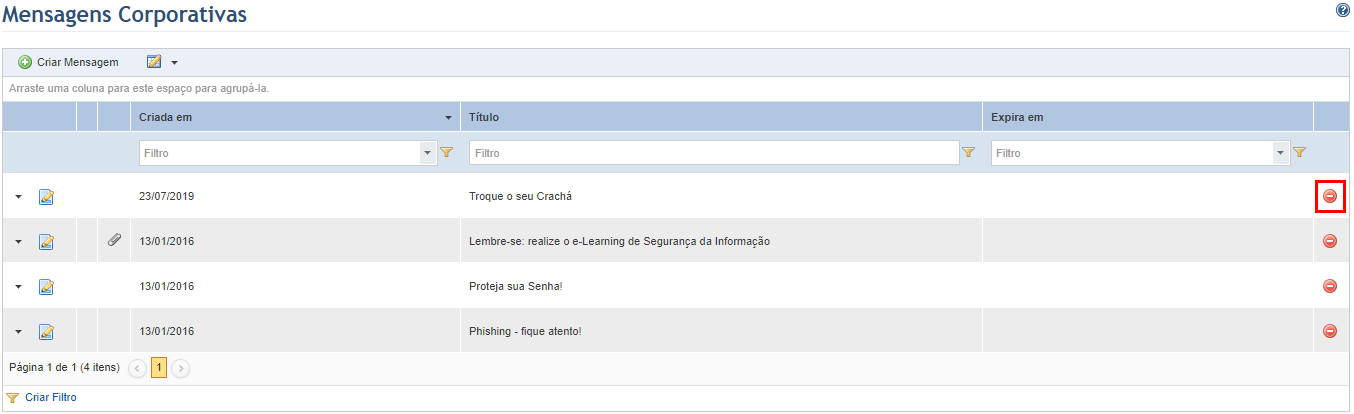This screenshot has height=414, width=1354.
Task: Apply the filter funnel for Título column
Action: click(x=968, y=153)
